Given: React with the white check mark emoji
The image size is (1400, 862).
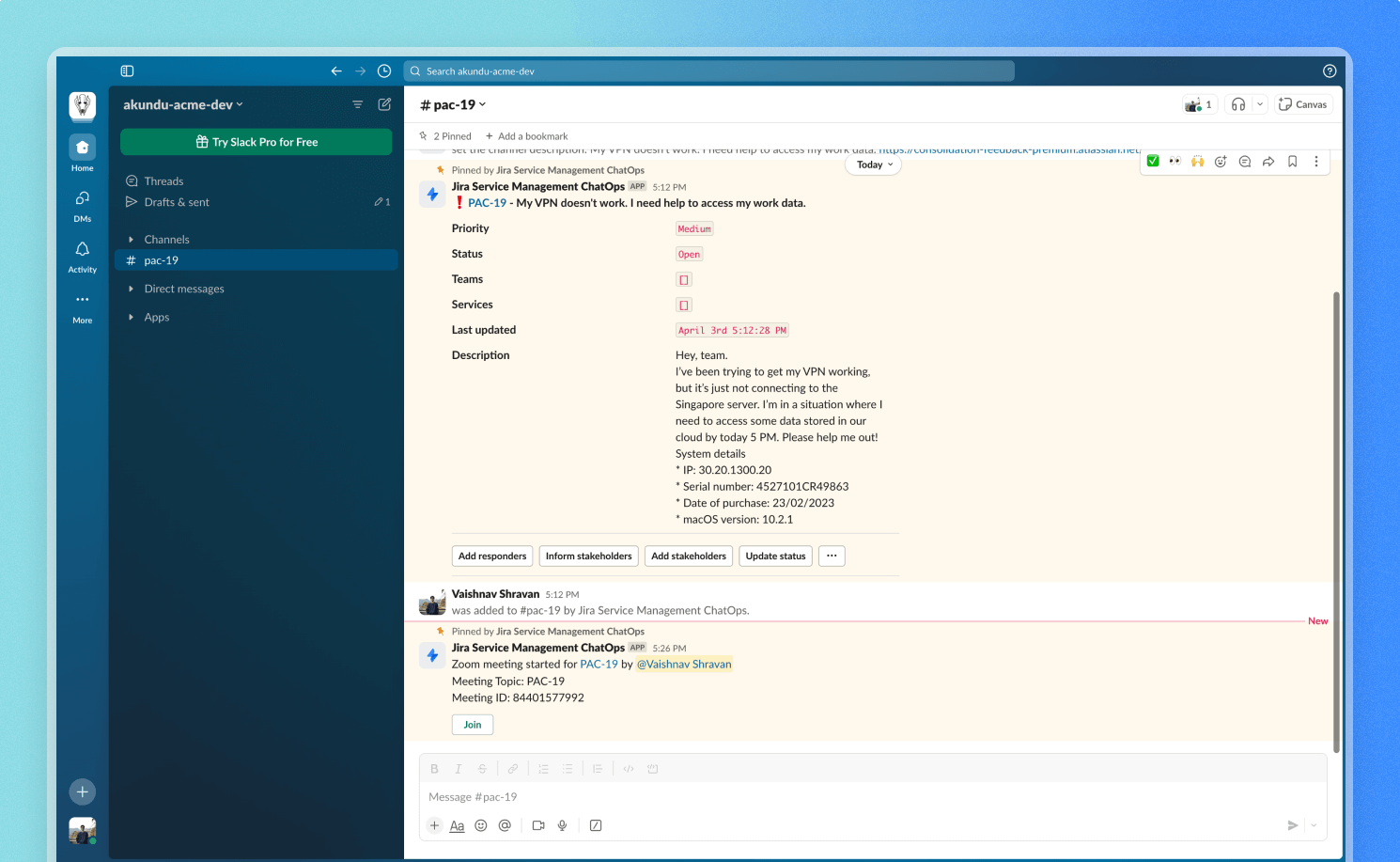Looking at the screenshot, I should pyautogui.click(x=1153, y=161).
